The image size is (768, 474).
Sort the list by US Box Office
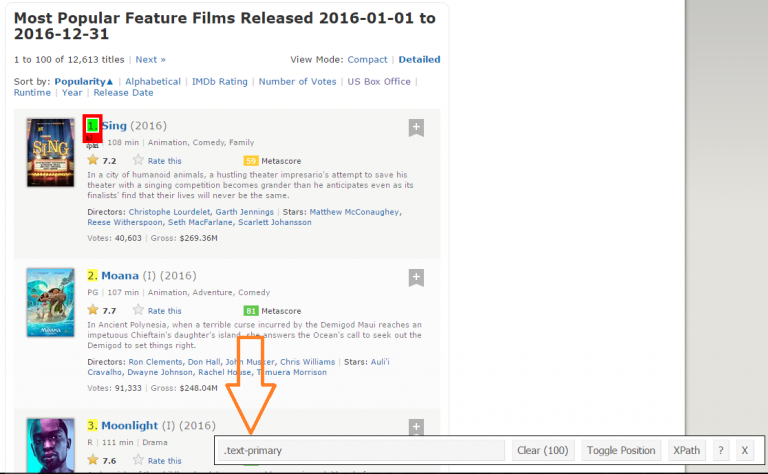(x=378, y=81)
